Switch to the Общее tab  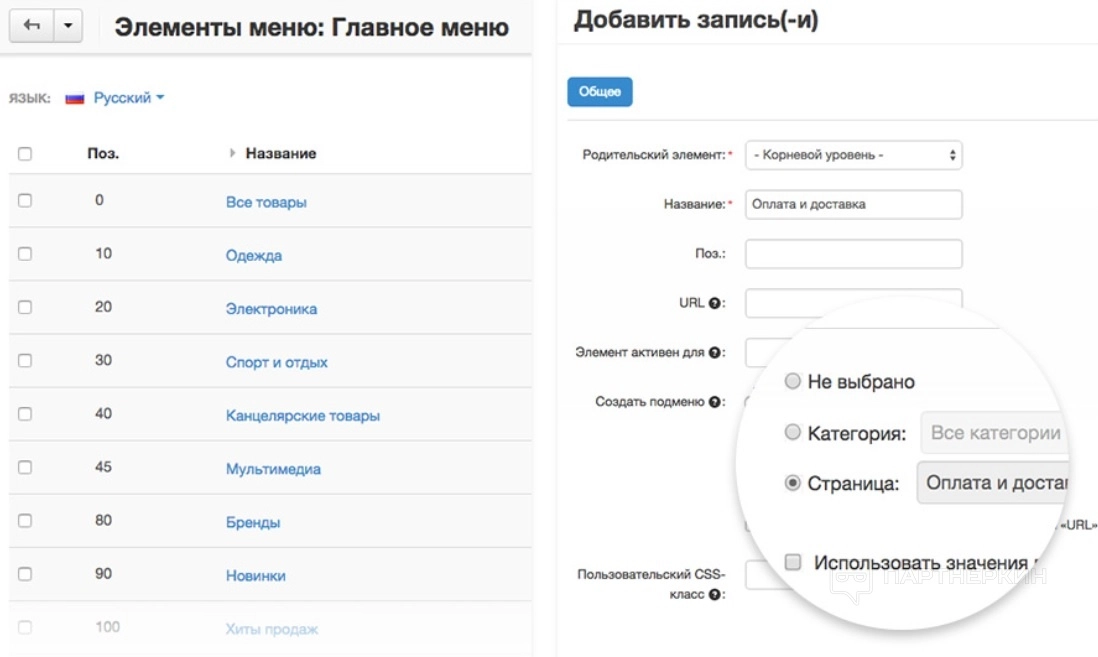click(600, 92)
